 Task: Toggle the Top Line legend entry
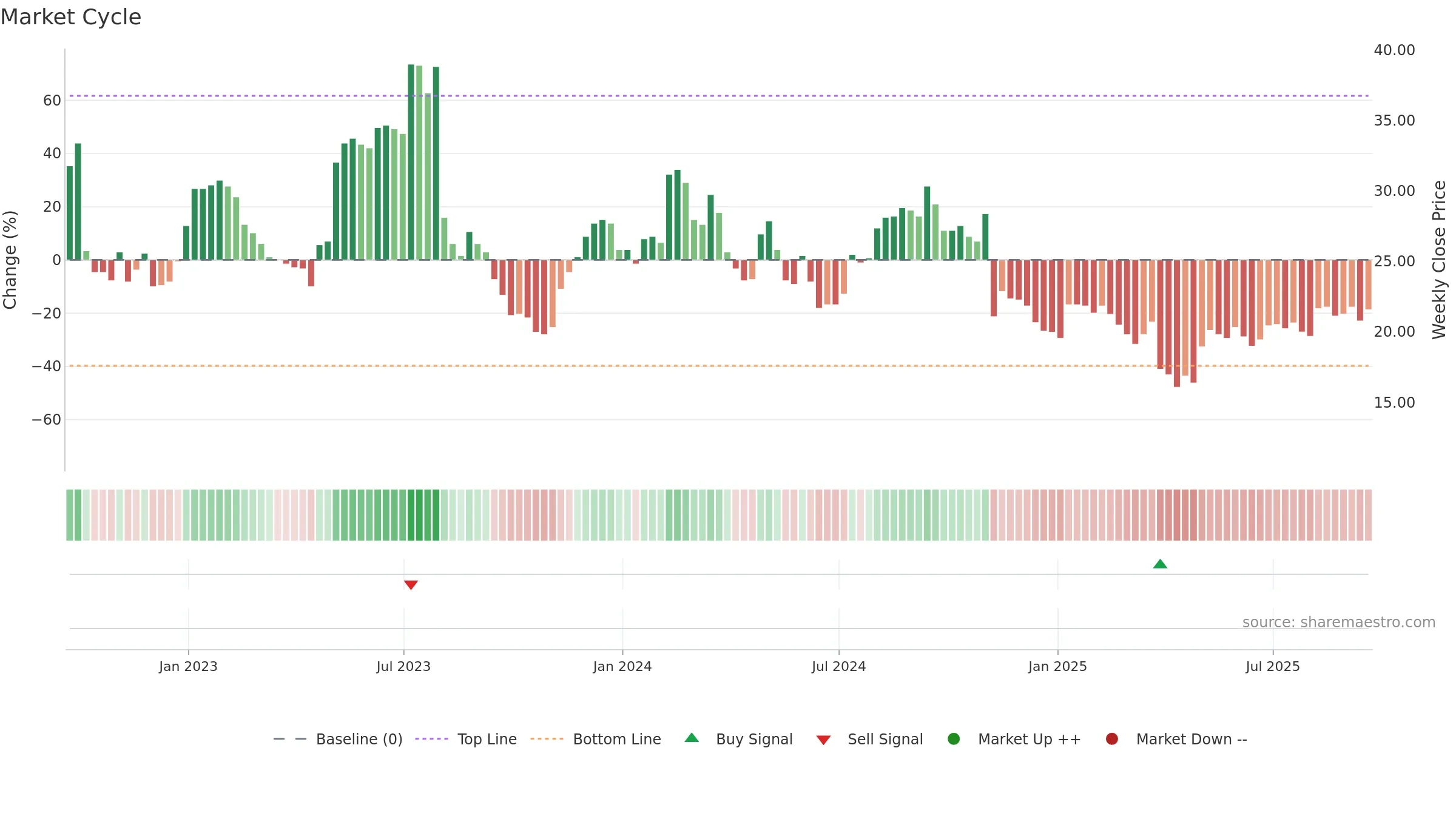click(x=466, y=739)
